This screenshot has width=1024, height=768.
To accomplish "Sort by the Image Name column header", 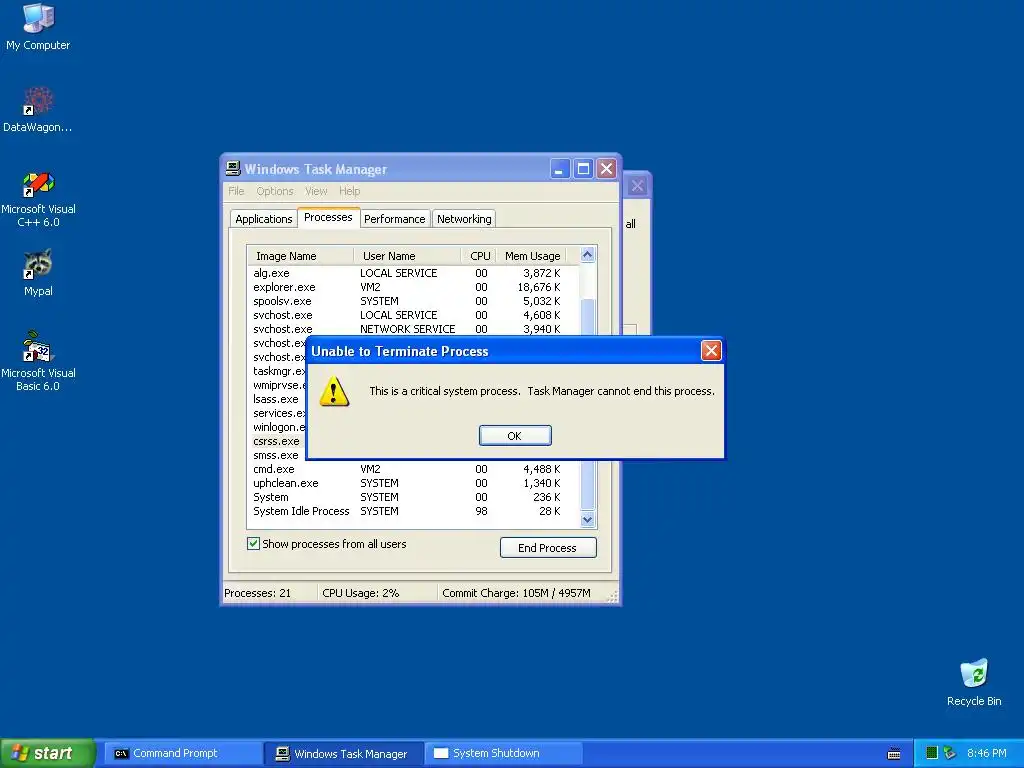I will (300, 255).
